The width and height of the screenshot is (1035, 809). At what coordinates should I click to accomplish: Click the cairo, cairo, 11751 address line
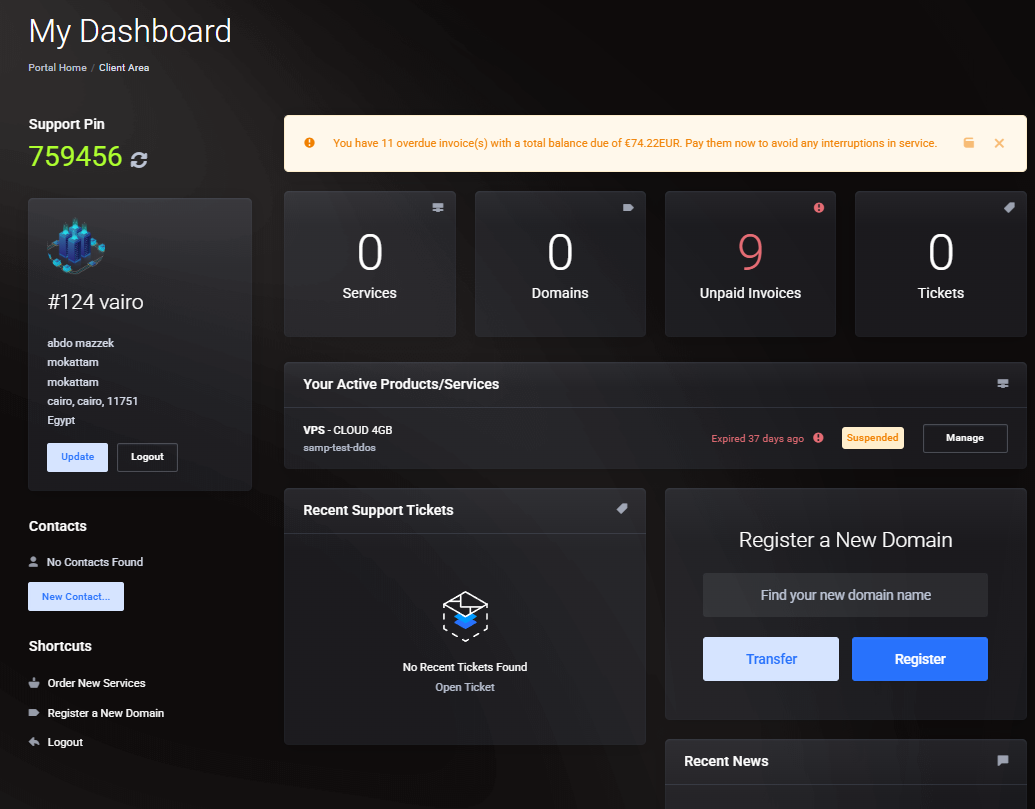tap(92, 401)
